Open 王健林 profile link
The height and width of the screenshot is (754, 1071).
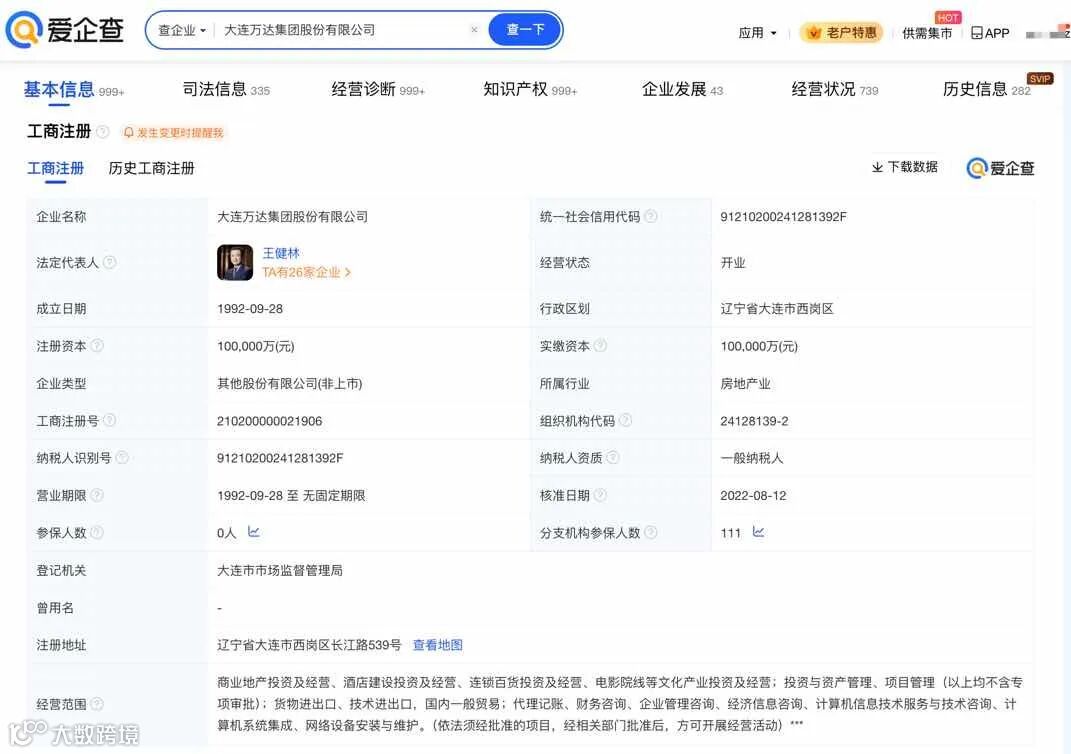281,253
